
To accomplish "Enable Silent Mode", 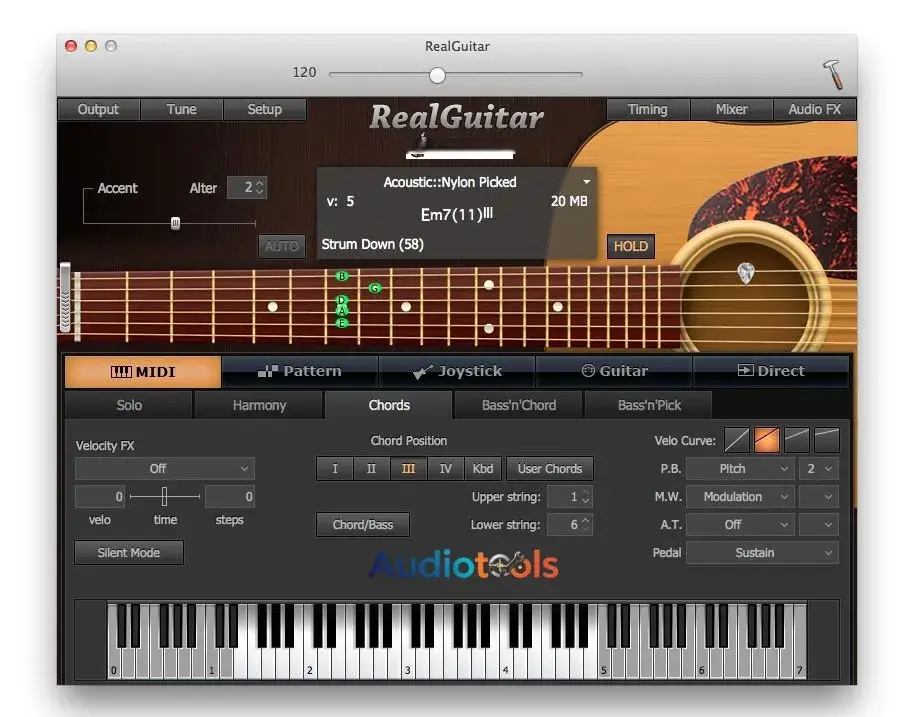I will tap(128, 552).
